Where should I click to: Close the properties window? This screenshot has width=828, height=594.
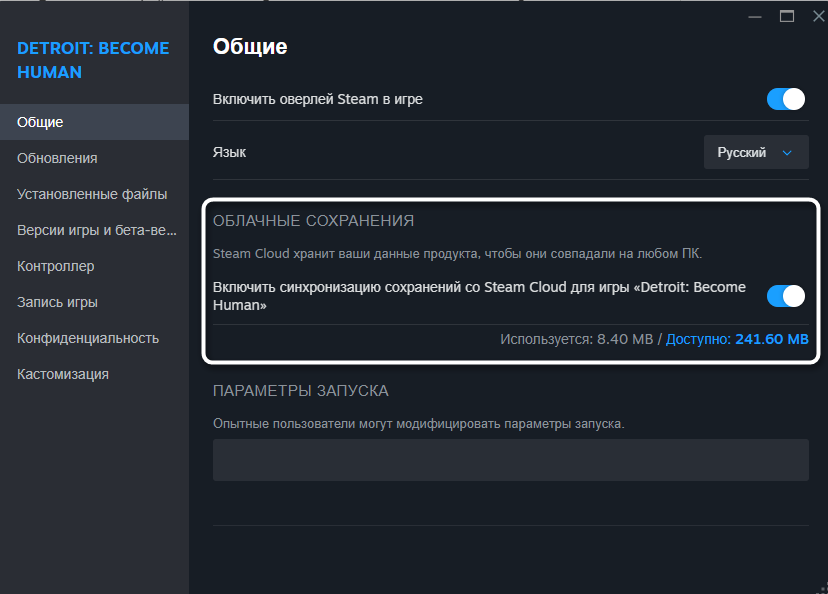click(818, 16)
